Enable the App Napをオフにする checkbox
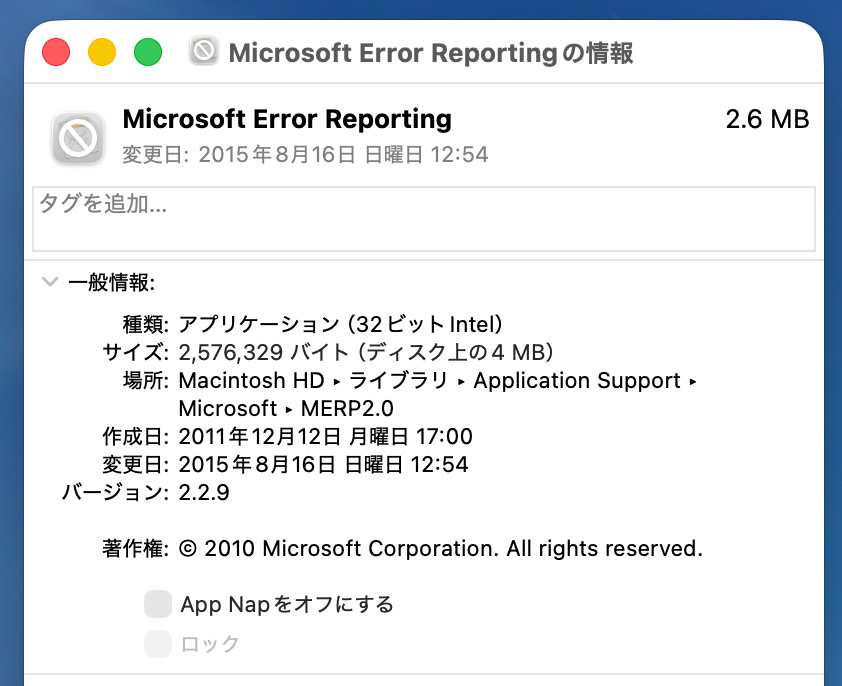The width and height of the screenshot is (842, 686). coord(158,604)
